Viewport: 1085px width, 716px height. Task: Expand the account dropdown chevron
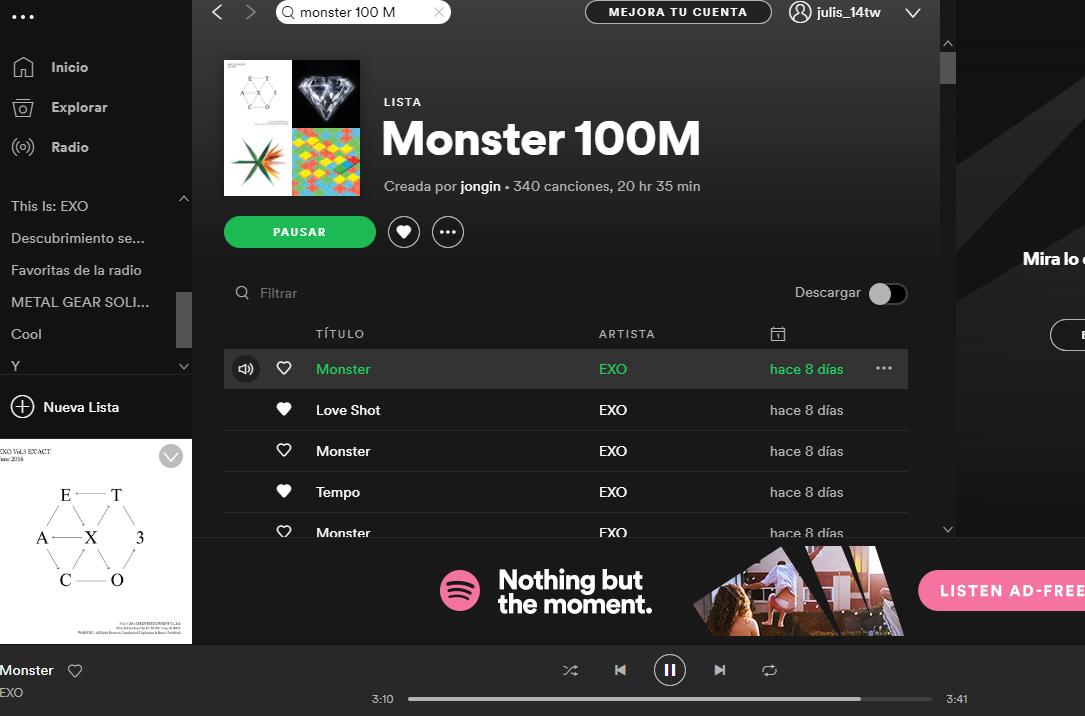tap(913, 12)
